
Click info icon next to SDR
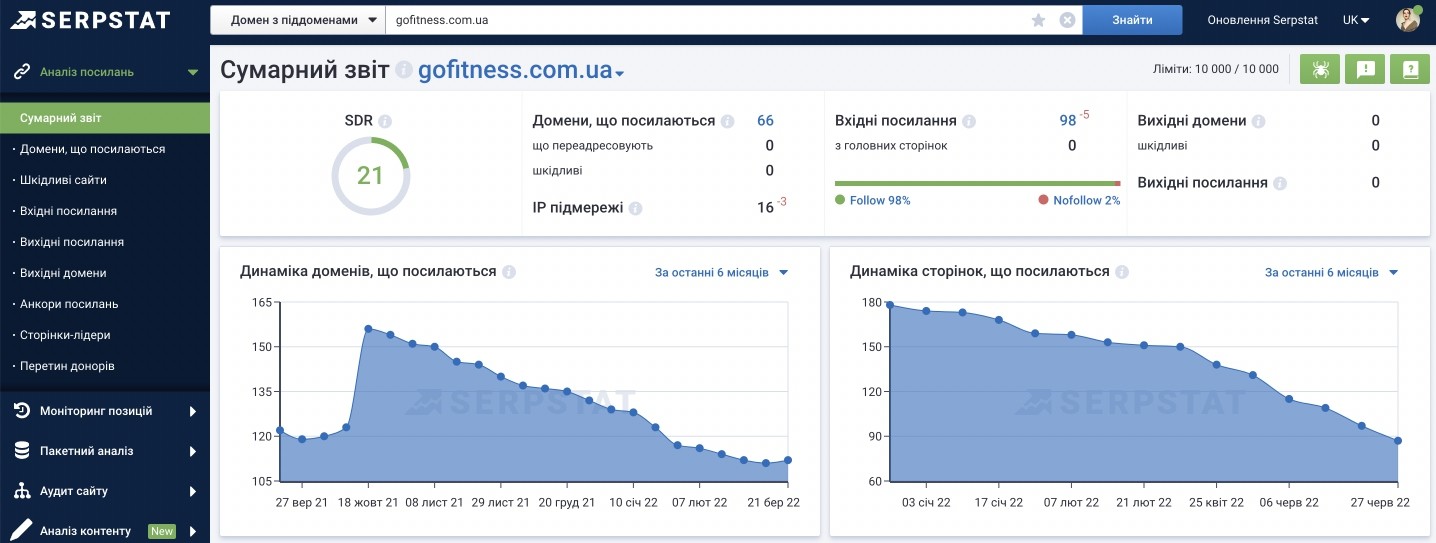click(x=385, y=121)
